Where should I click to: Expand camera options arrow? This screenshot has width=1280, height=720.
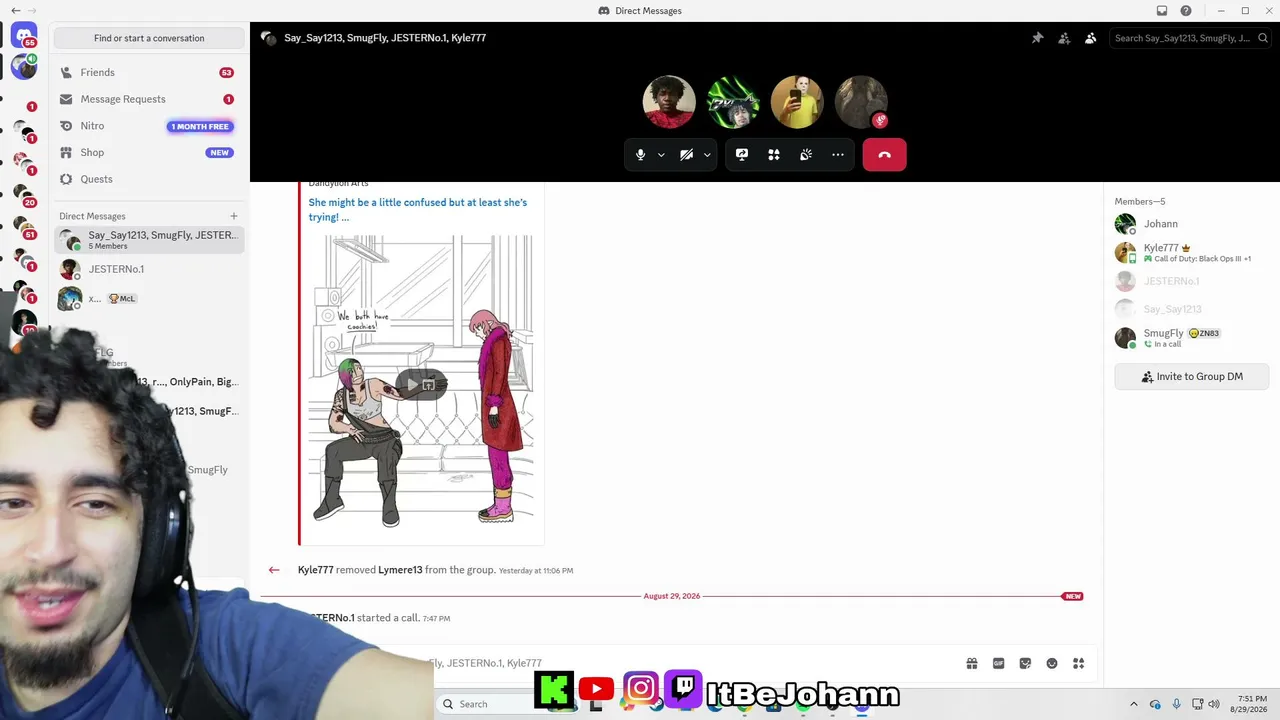(x=707, y=155)
